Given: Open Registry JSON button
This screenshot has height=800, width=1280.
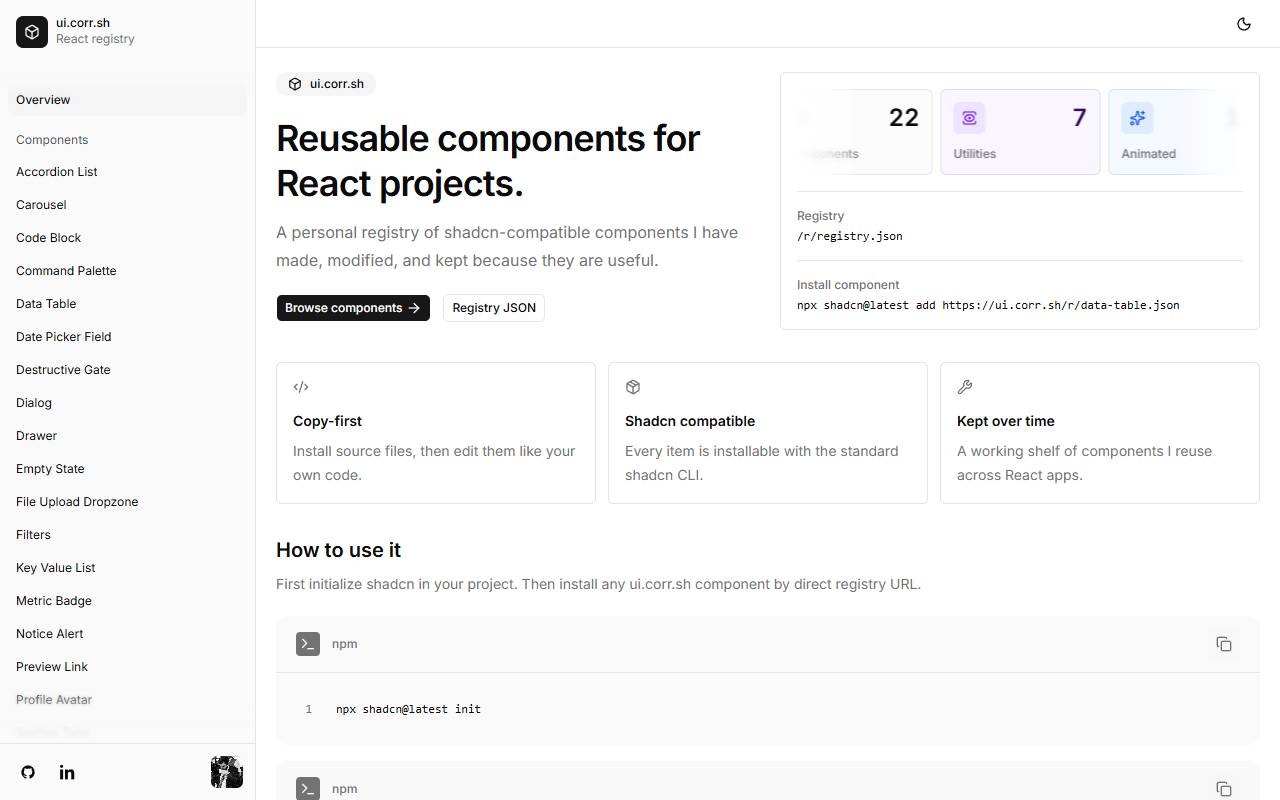Looking at the screenshot, I should tap(494, 308).
